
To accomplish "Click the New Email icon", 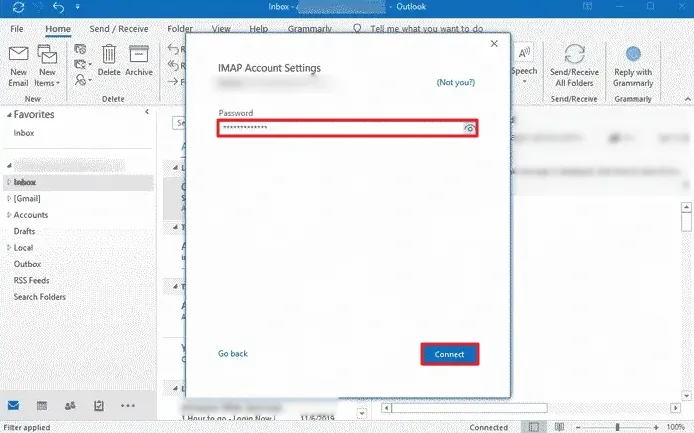I will [x=19, y=54].
